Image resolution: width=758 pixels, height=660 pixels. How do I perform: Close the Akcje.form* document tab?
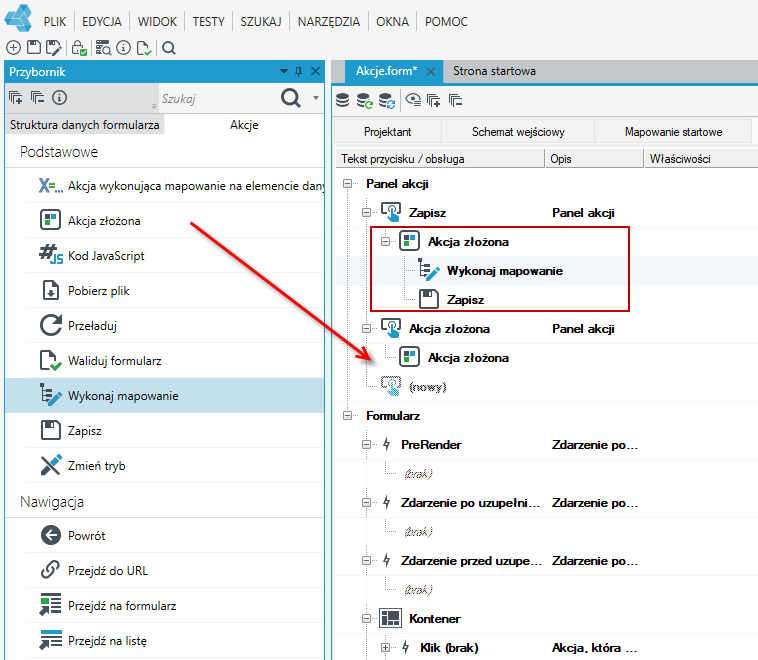[430, 72]
